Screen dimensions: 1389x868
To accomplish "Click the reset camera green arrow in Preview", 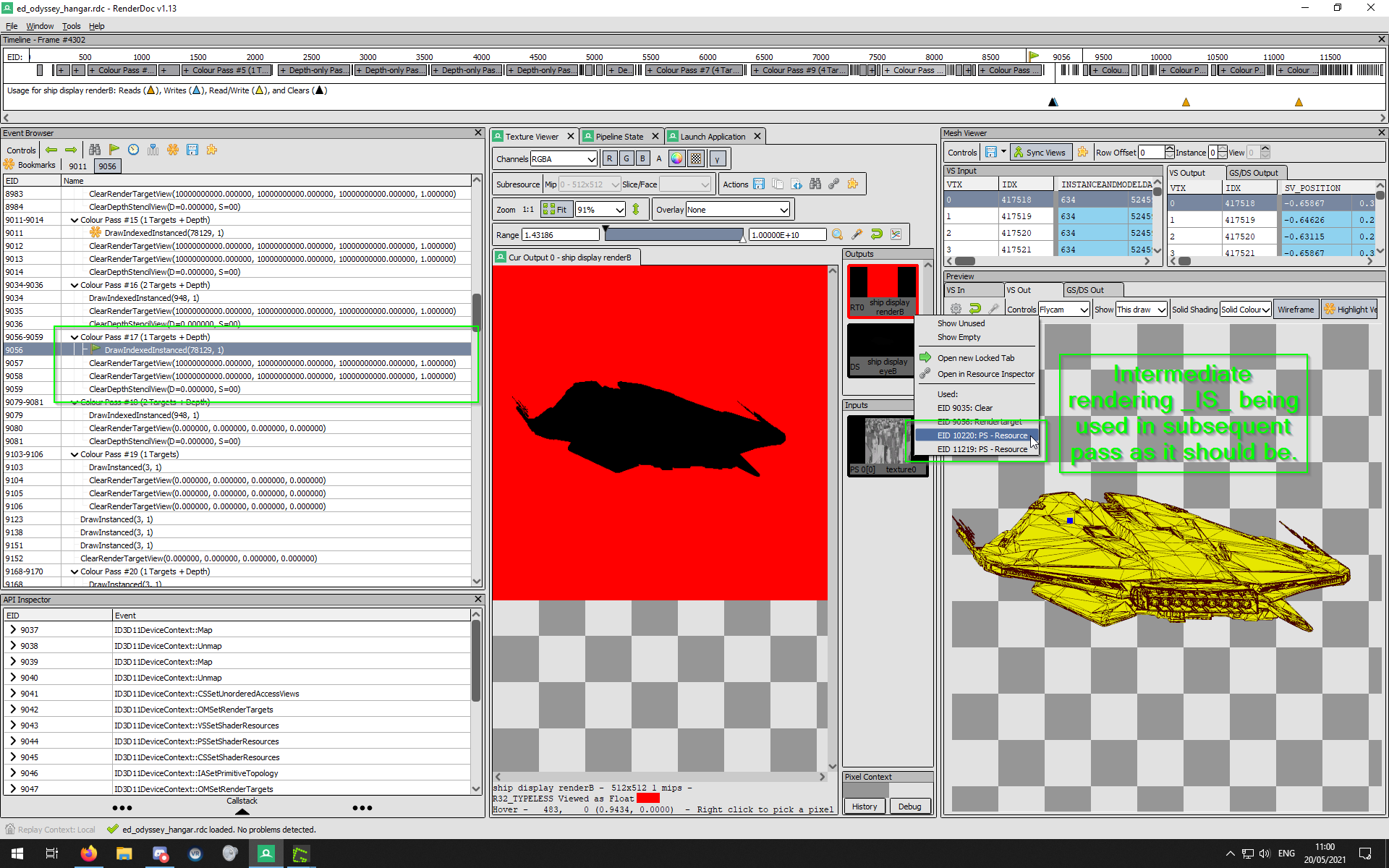I will pos(975,309).
